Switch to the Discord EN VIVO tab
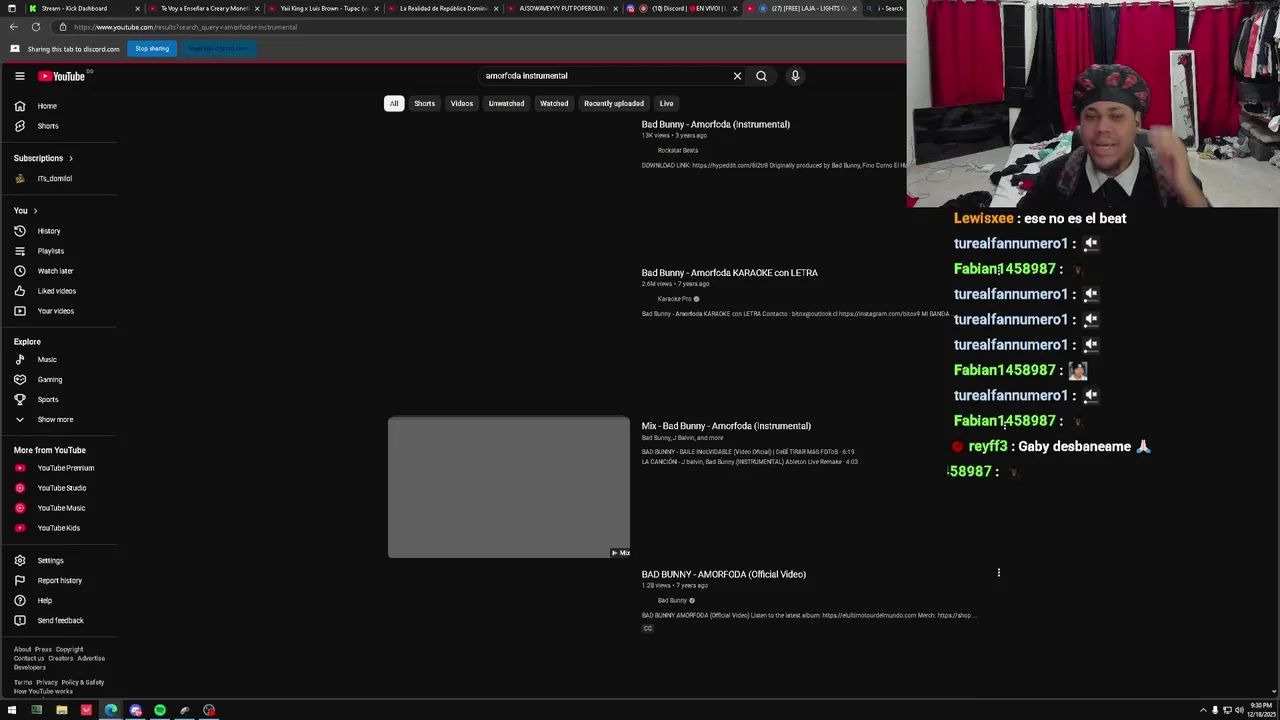 pyautogui.click(x=683, y=8)
